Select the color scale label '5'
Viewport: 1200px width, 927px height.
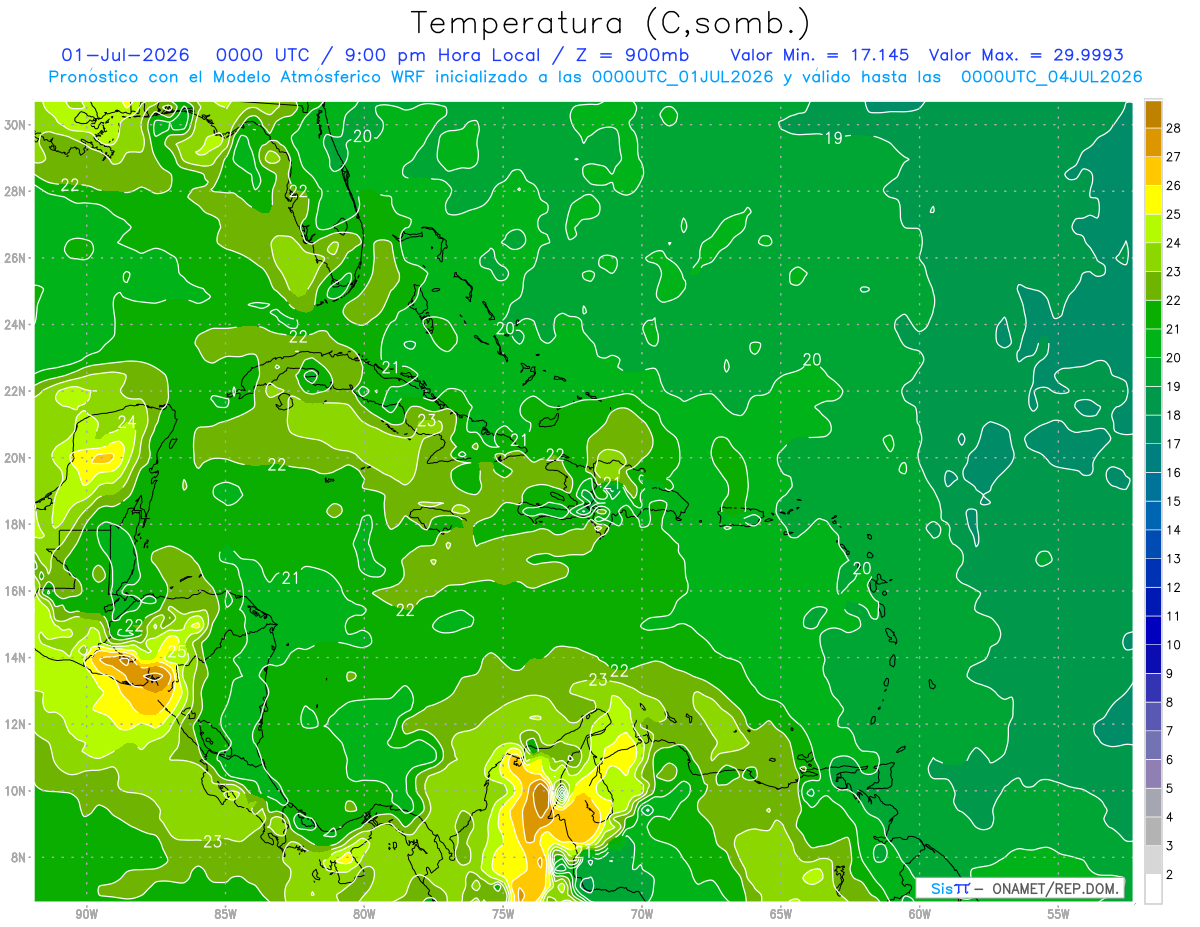[1170, 789]
